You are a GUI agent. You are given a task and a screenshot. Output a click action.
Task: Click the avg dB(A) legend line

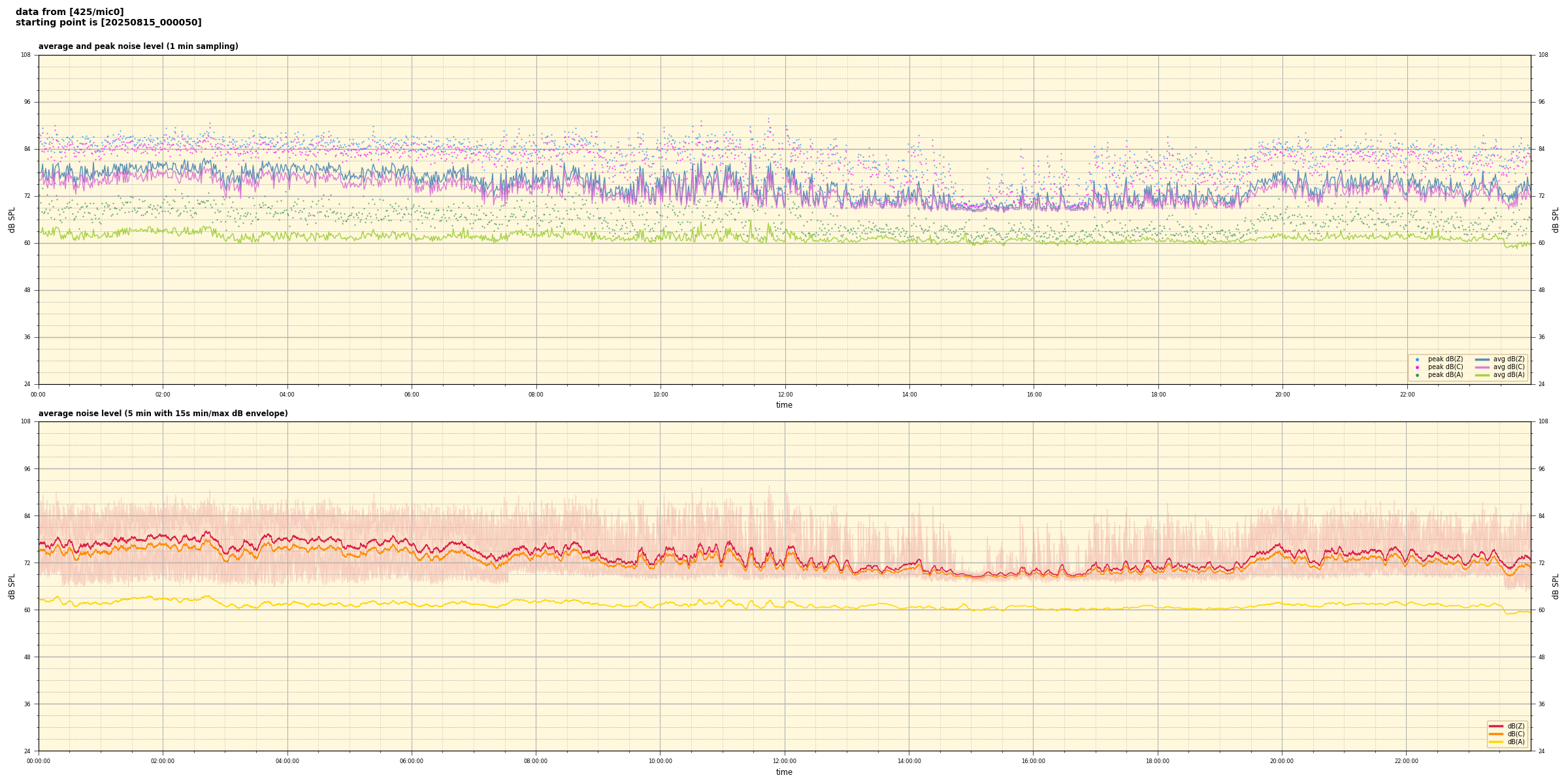click(1482, 375)
